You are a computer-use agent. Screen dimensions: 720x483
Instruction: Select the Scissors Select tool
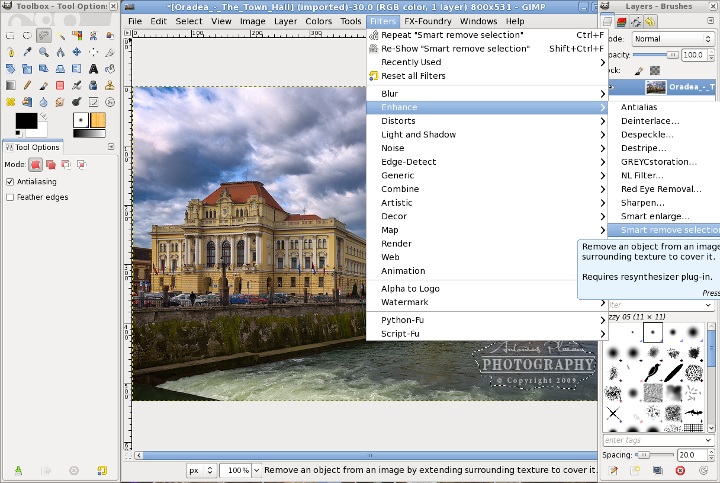coord(93,35)
